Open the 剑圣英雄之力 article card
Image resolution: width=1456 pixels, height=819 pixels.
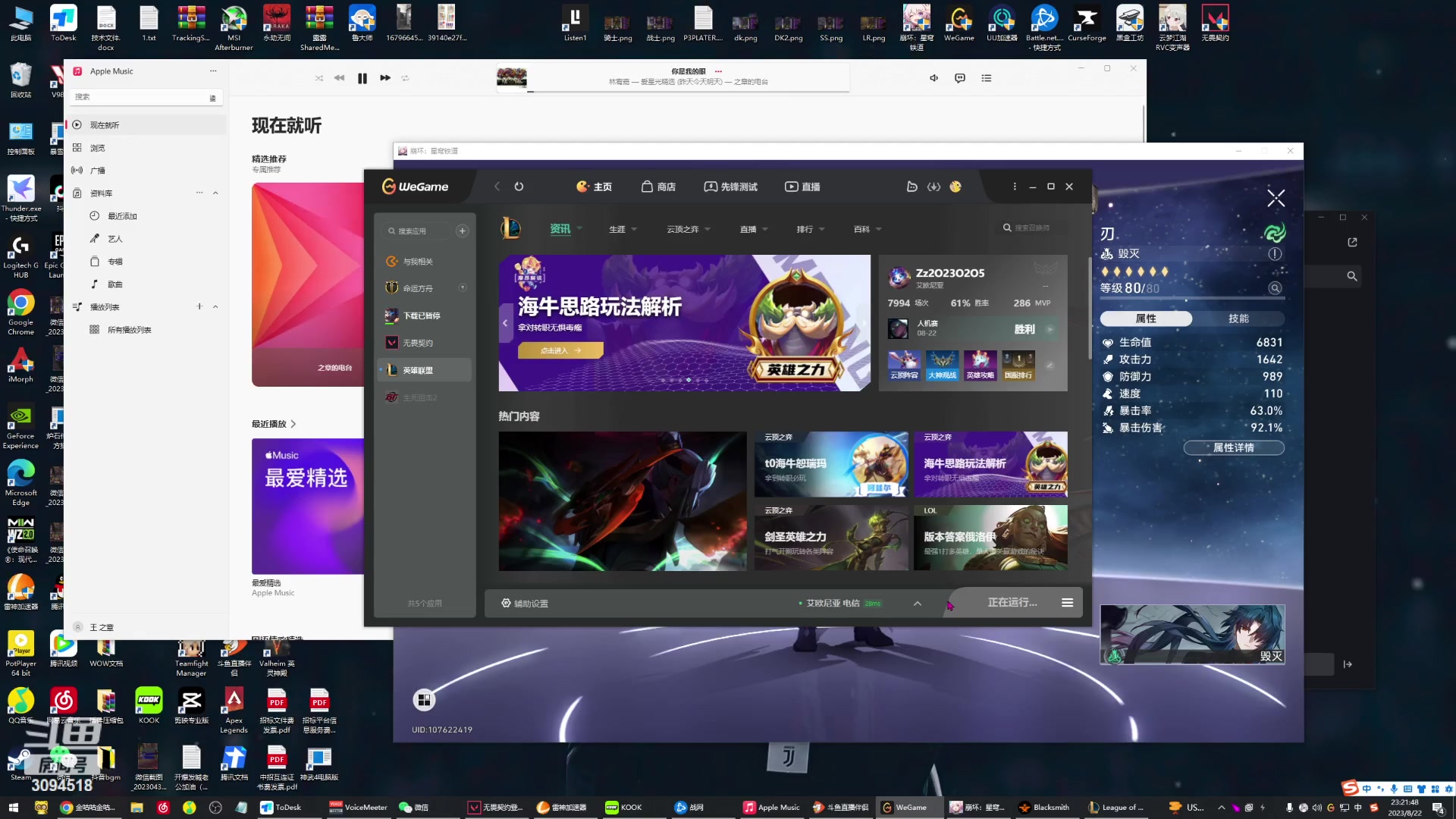pos(831,538)
